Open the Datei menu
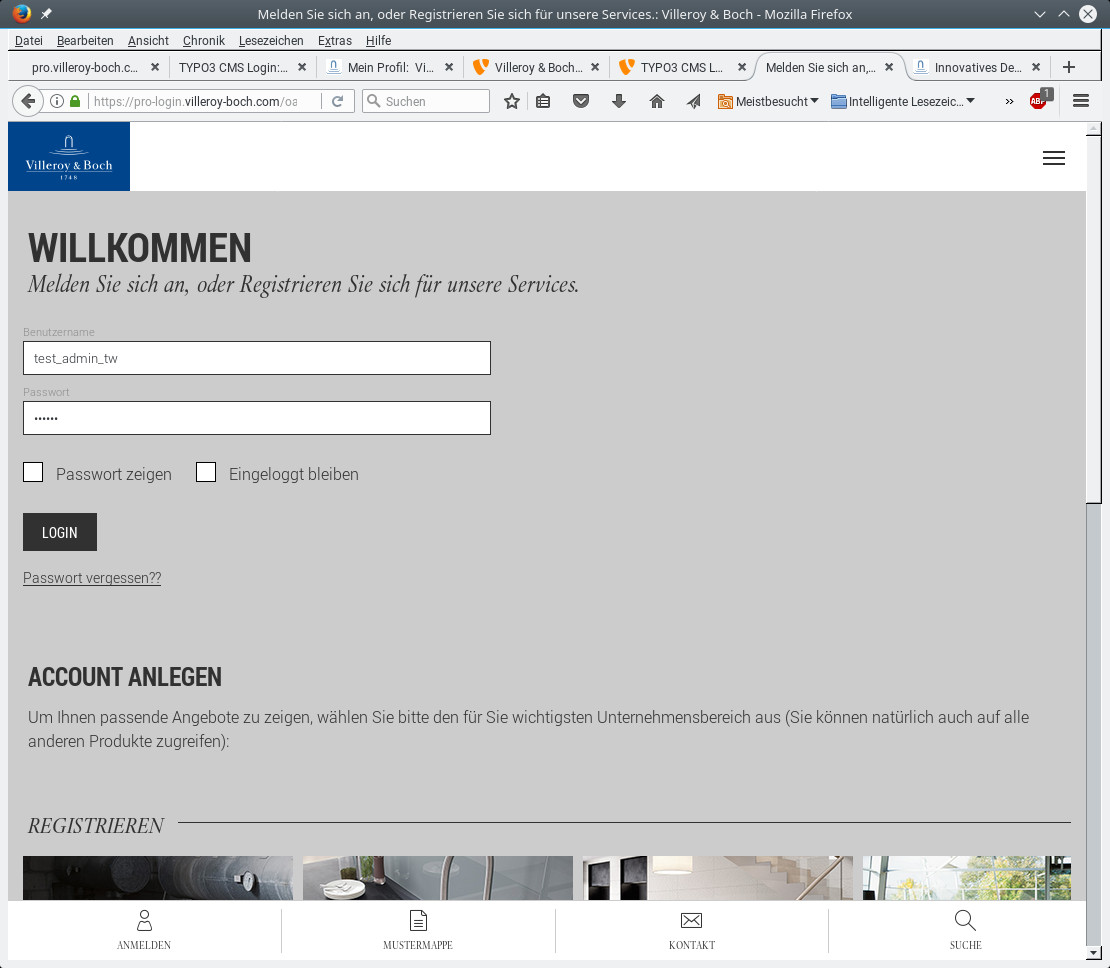Screen dimensions: 1110x968 28,40
